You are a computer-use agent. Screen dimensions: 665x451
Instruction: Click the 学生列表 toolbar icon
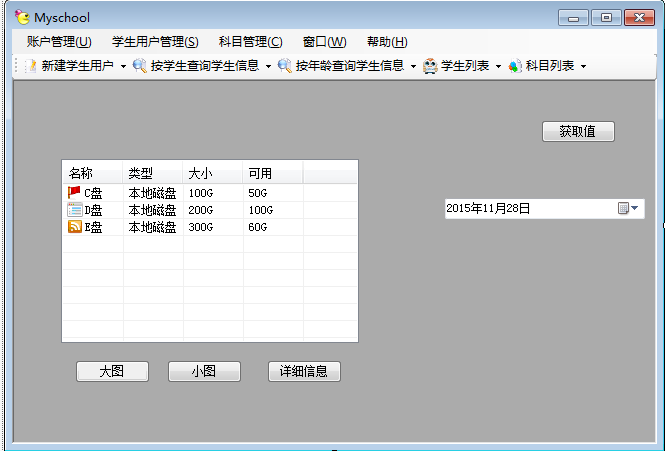(430, 66)
